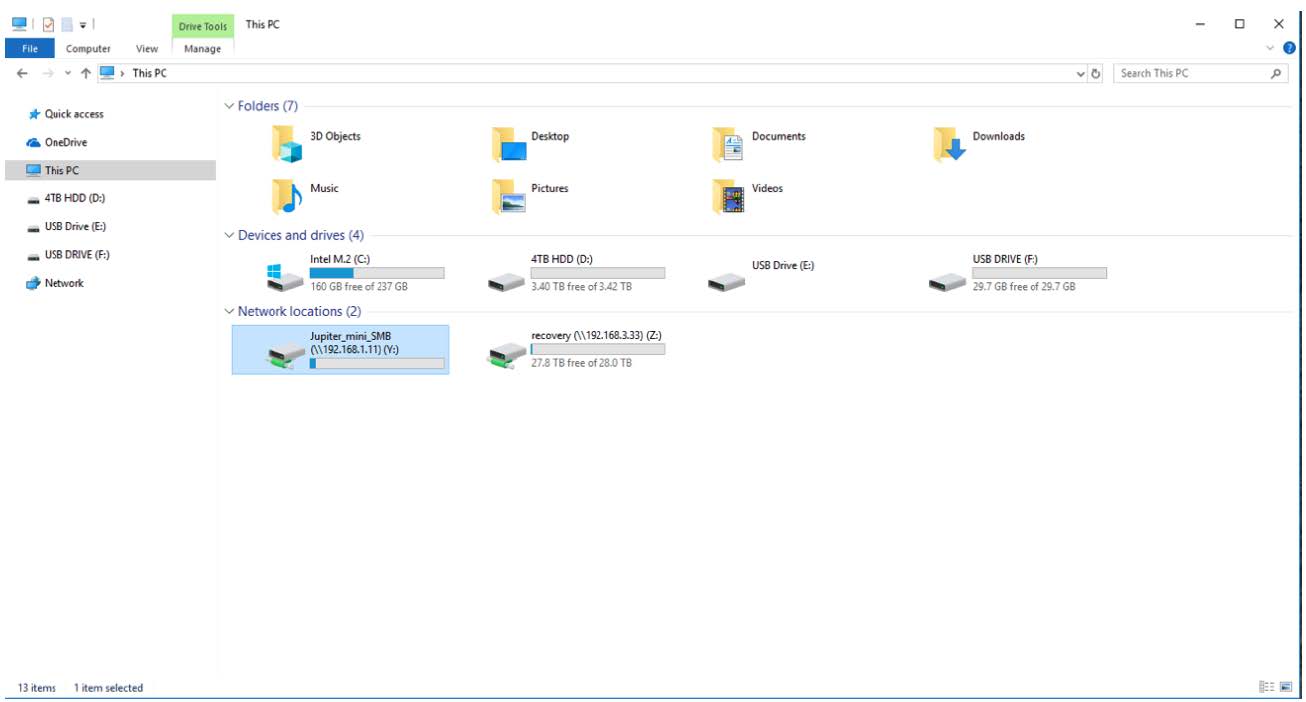This screenshot has width=1306, height=702.
Task: Open the Videos folder icon
Action: (x=728, y=196)
